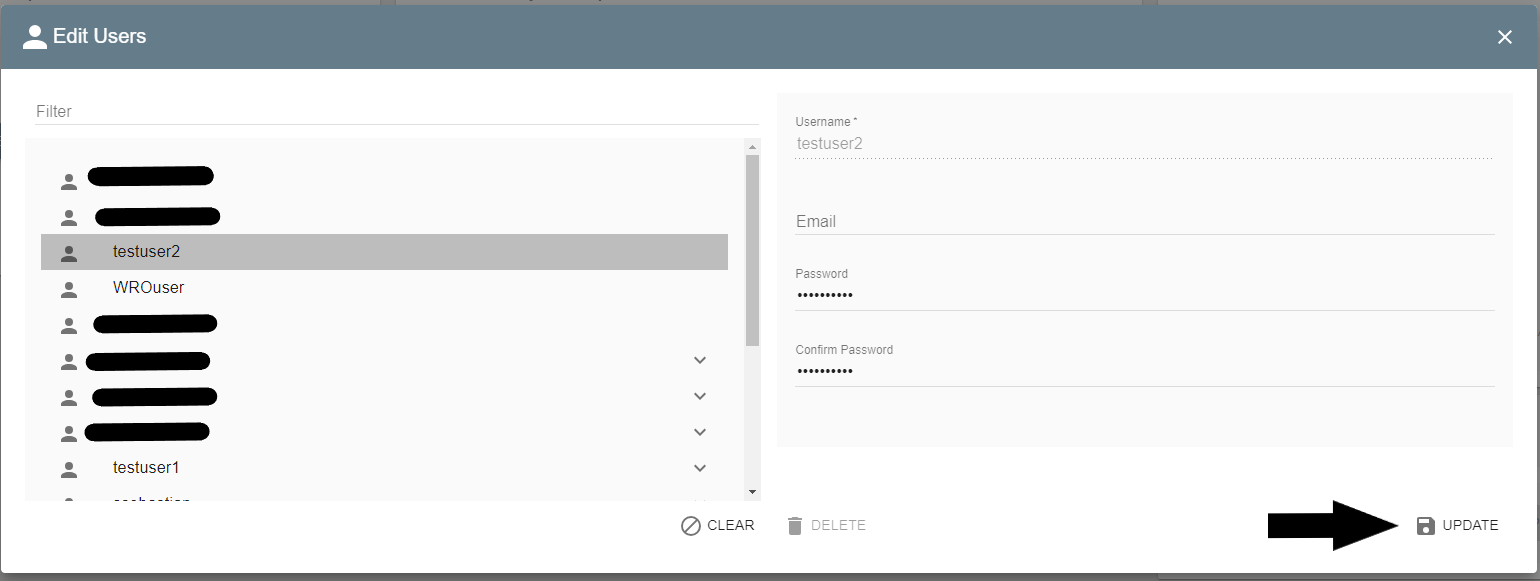Select testuser1 from the user list
Image resolution: width=1540 pixels, height=581 pixels.
[x=146, y=467]
